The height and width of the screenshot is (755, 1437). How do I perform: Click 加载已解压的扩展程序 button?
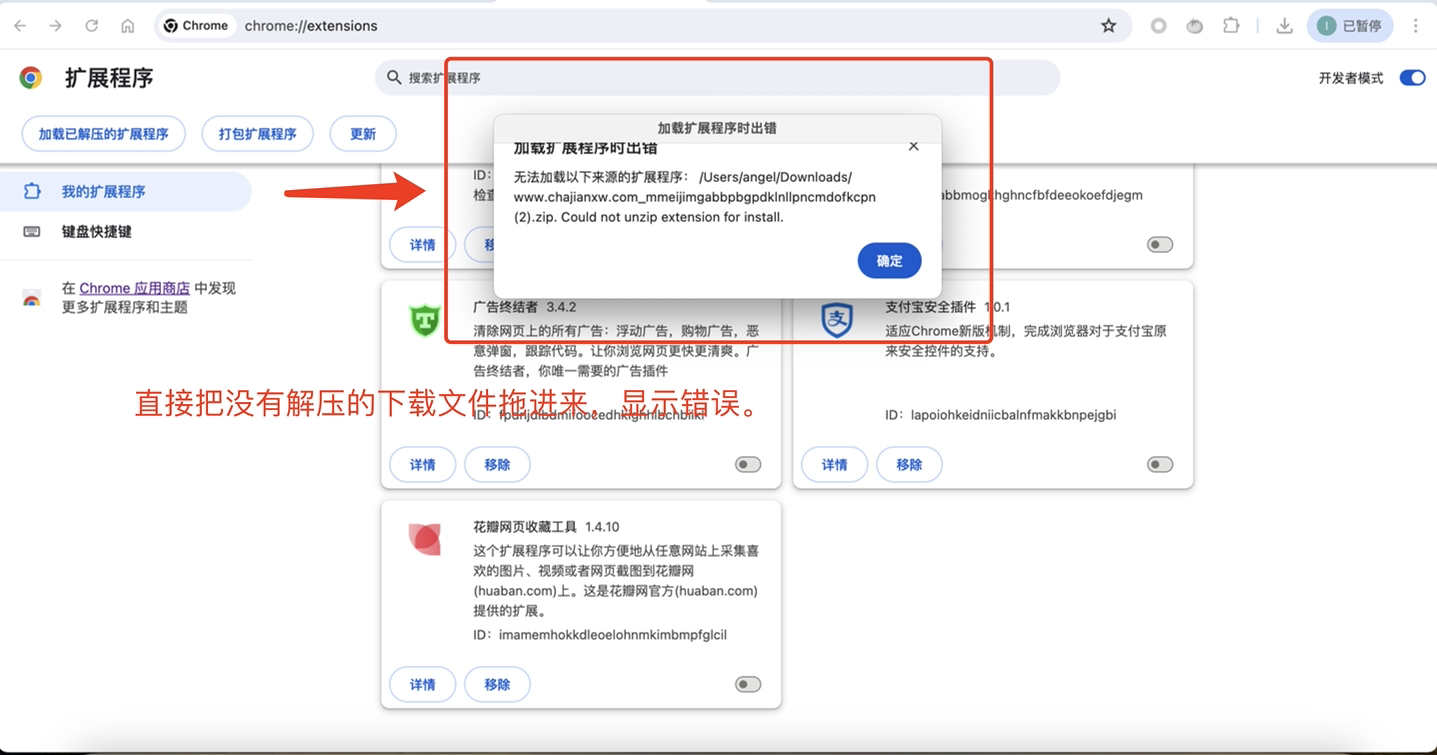[x=103, y=134]
